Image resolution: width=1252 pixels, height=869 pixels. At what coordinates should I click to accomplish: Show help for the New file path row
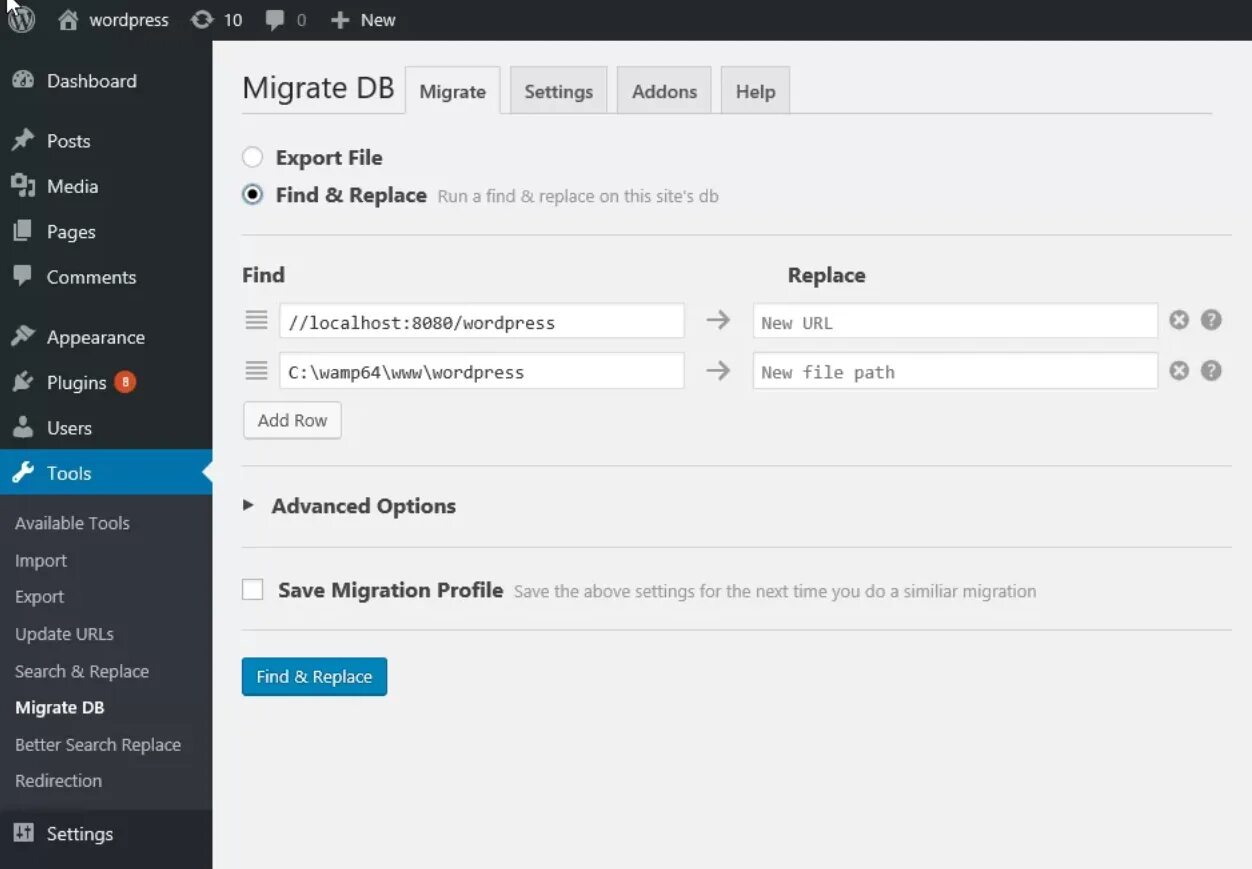[1211, 370]
